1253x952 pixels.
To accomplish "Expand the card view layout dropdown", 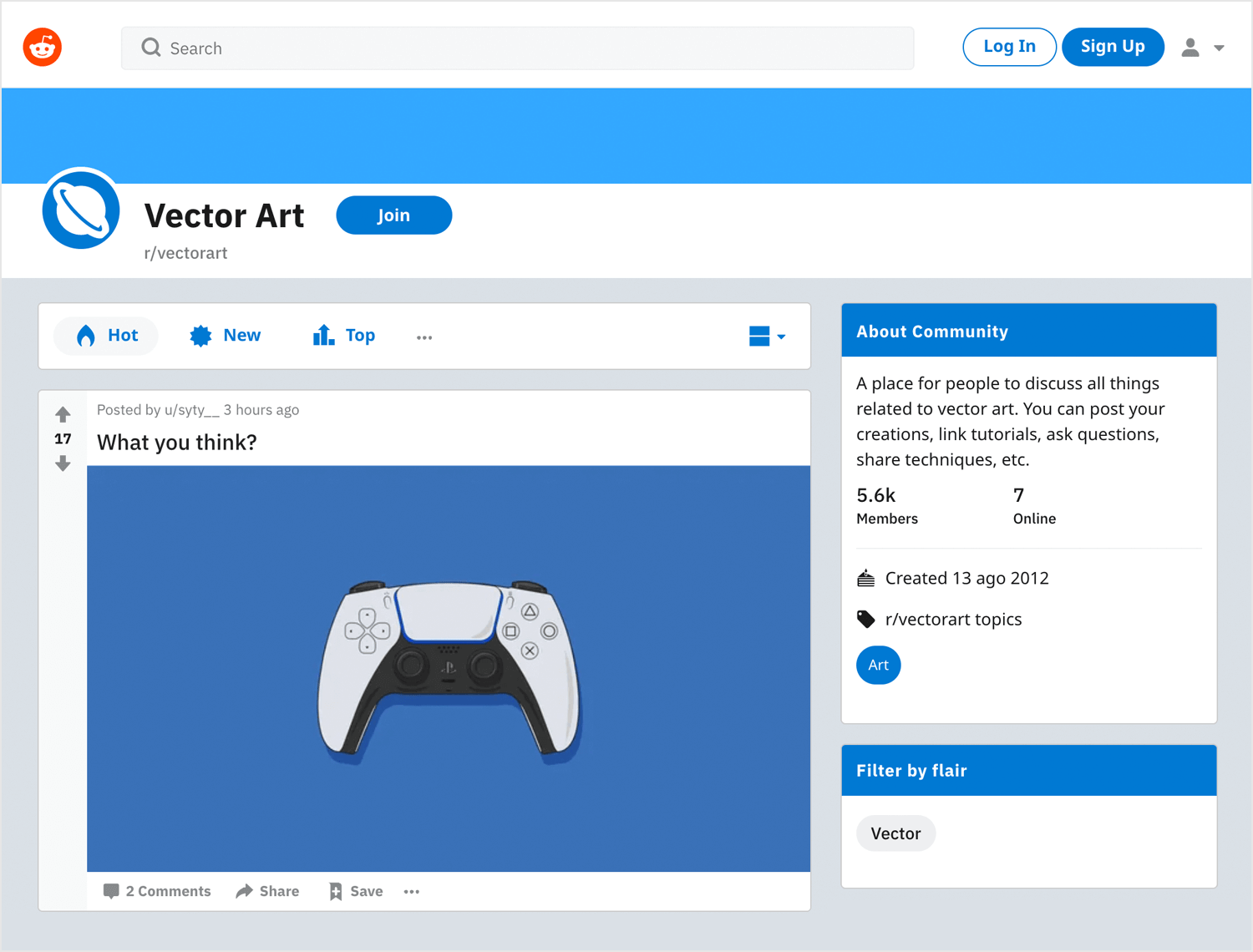I will (x=767, y=337).
